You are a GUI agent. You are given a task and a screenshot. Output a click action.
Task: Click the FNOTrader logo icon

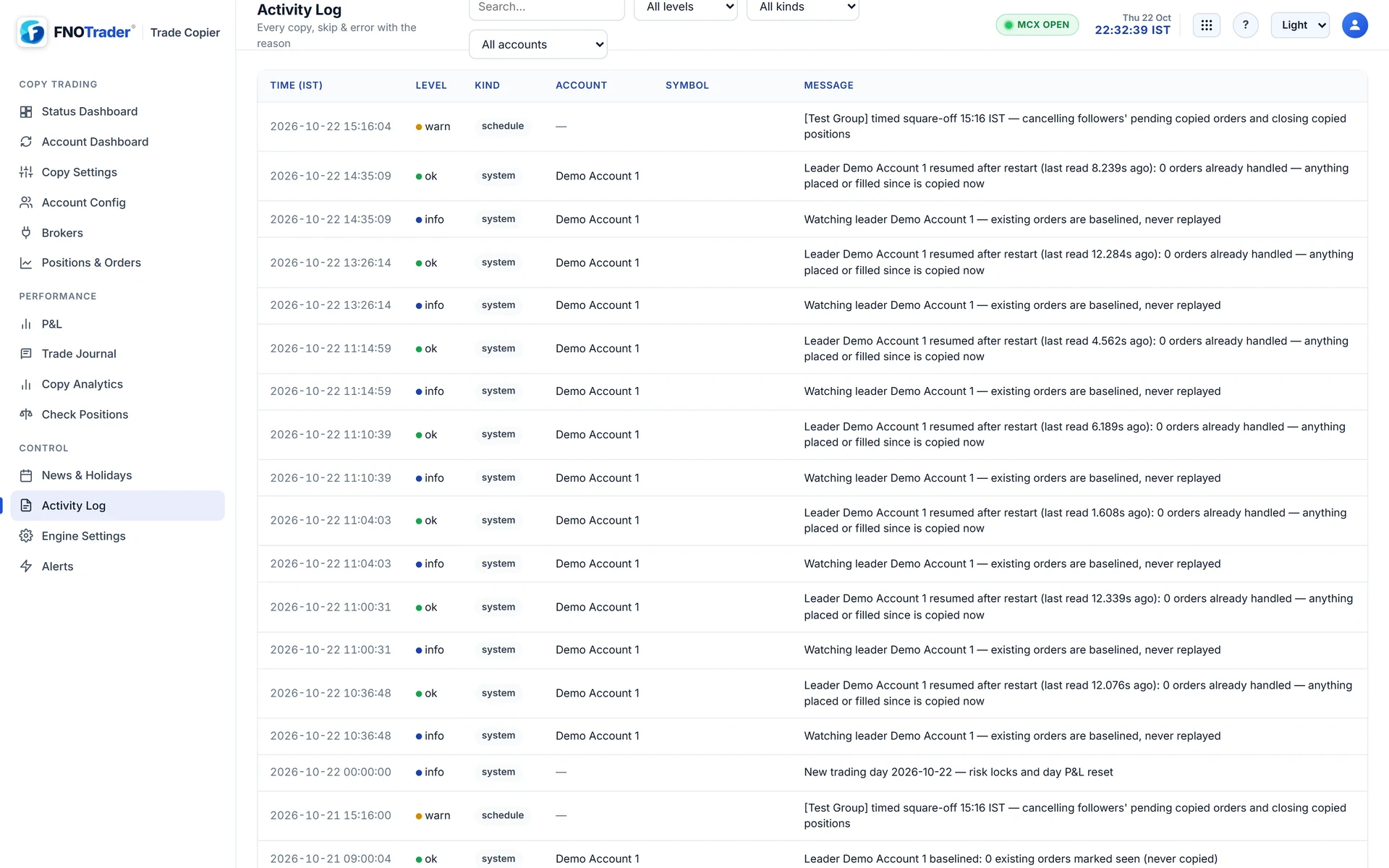(x=32, y=32)
